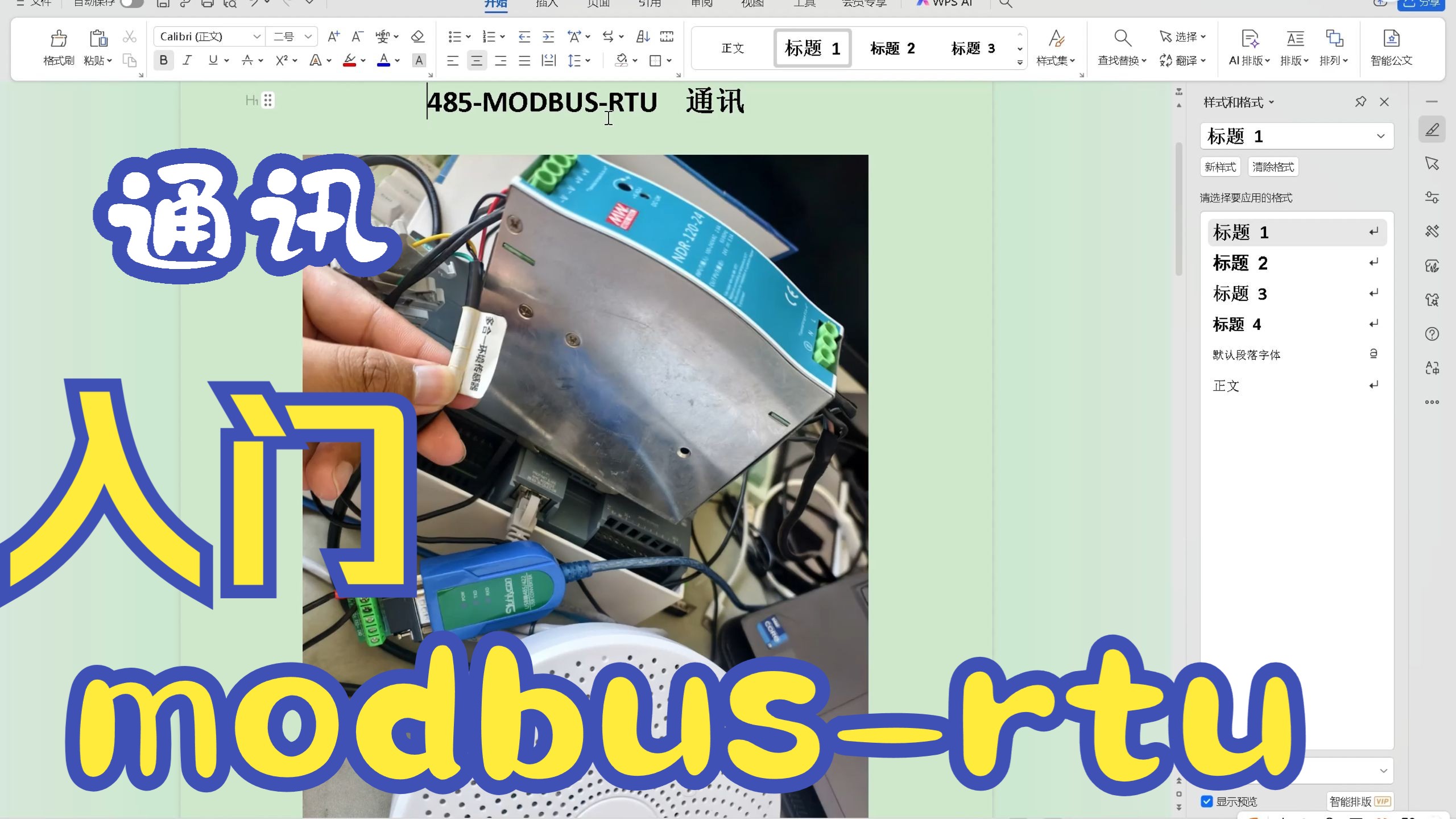
Task: Click the Format Painter brush icon
Action: pos(59,38)
